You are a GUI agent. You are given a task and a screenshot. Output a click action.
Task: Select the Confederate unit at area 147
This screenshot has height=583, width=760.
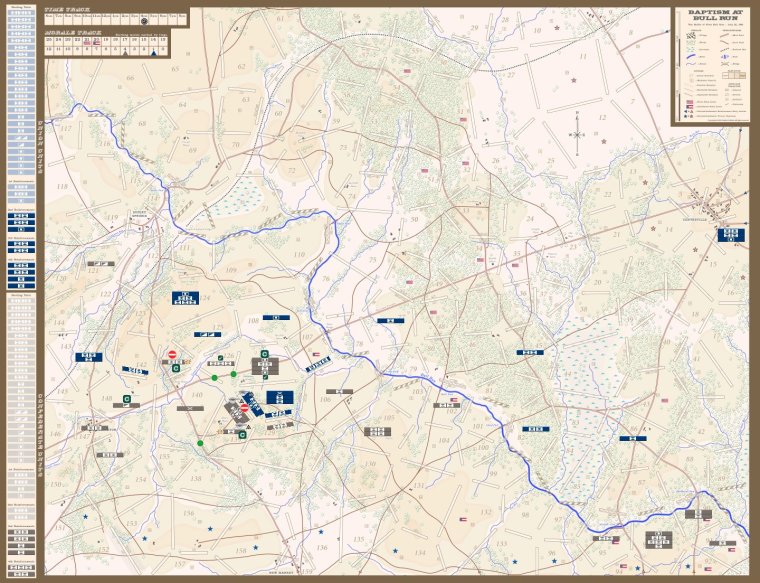95,428
